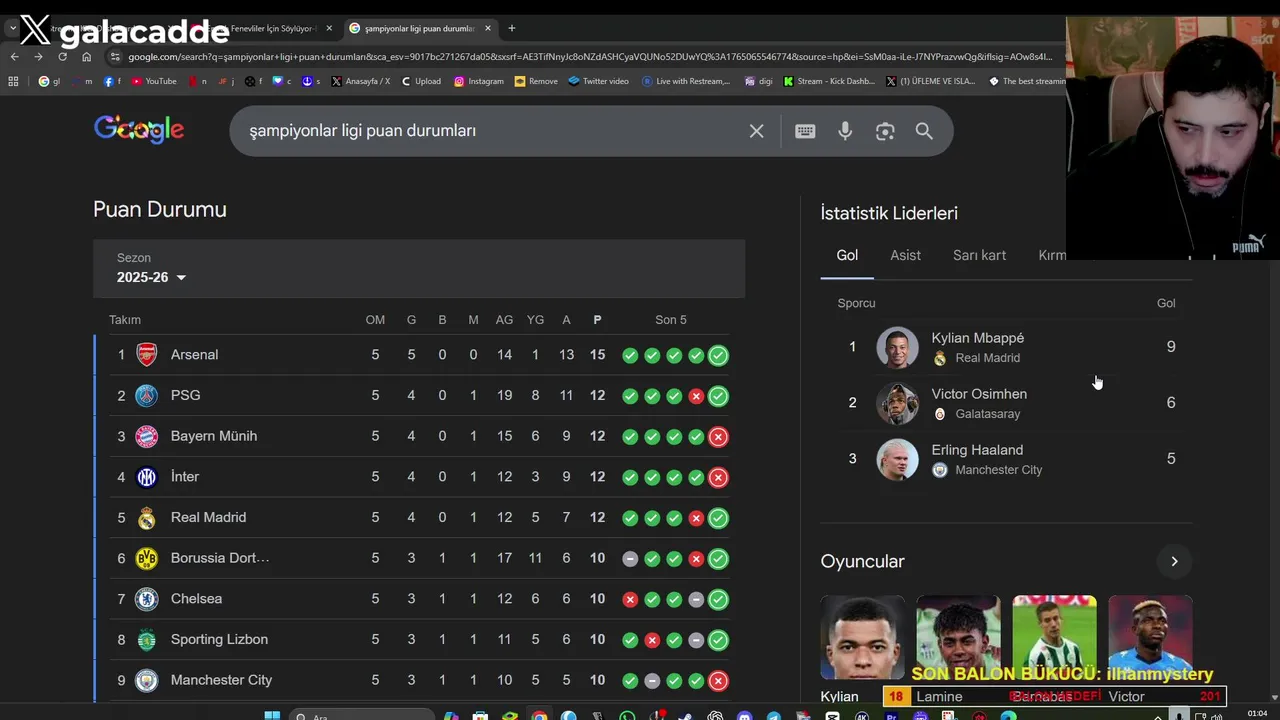This screenshot has height=720, width=1280.
Task: Switch to the Sarı kart statistics tab
Action: coord(979,256)
